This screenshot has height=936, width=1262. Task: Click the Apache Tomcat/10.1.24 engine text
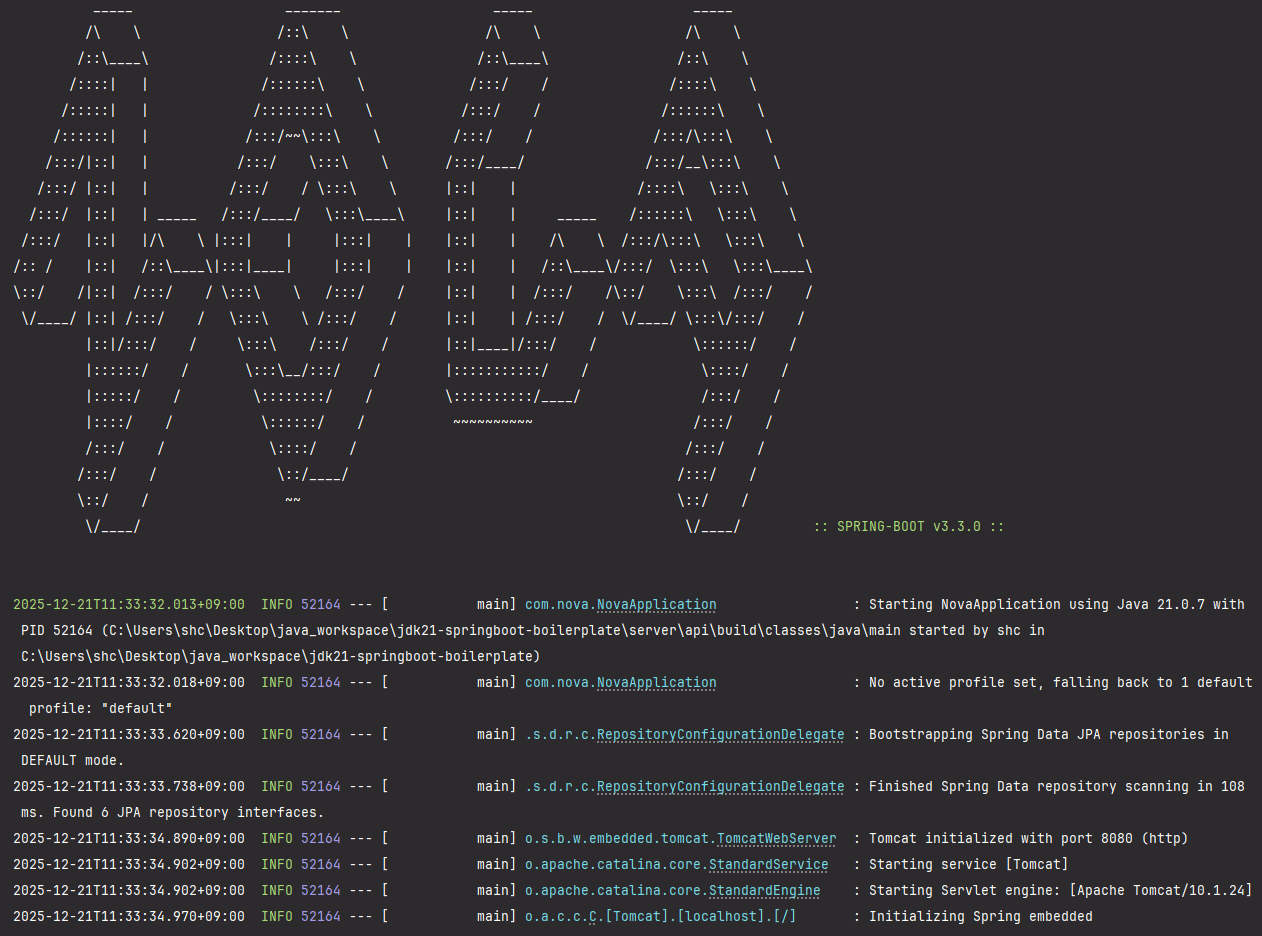click(1160, 891)
